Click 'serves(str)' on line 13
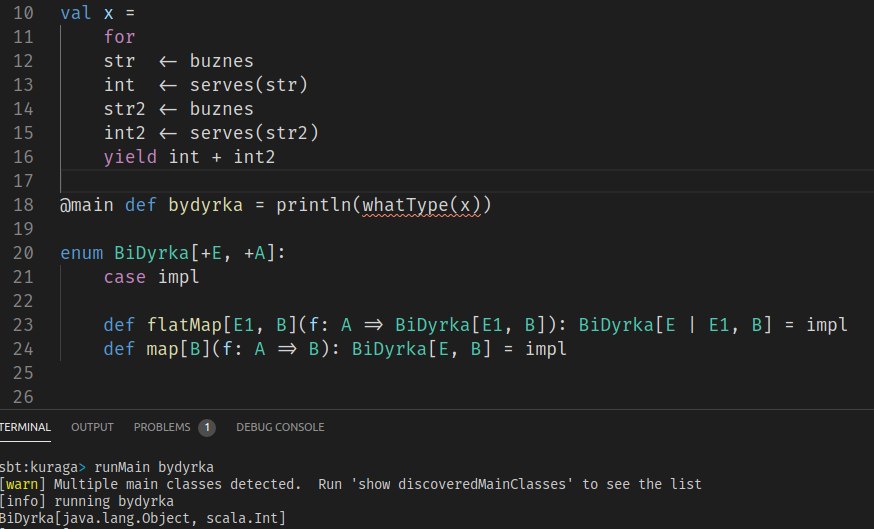Screen dimensions: 874x529 [249, 85]
